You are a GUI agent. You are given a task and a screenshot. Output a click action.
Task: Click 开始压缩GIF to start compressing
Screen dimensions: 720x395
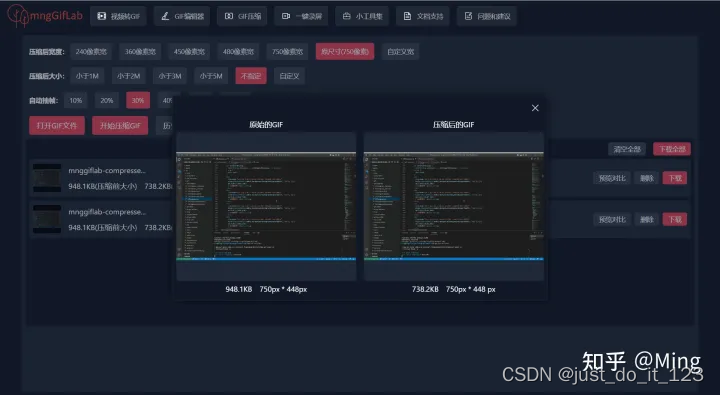pos(120,126)
